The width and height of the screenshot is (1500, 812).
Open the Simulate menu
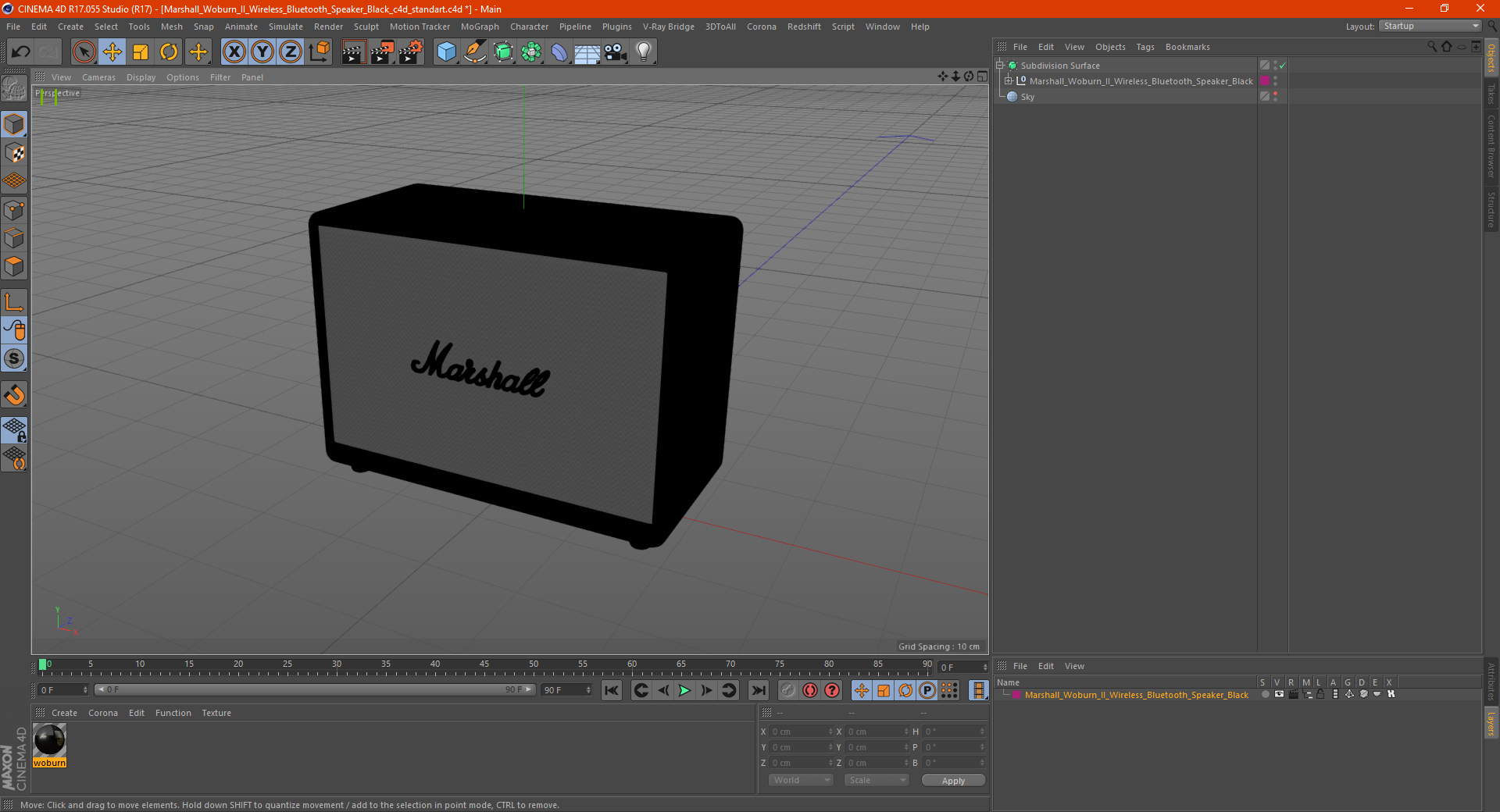coord(286,27)
